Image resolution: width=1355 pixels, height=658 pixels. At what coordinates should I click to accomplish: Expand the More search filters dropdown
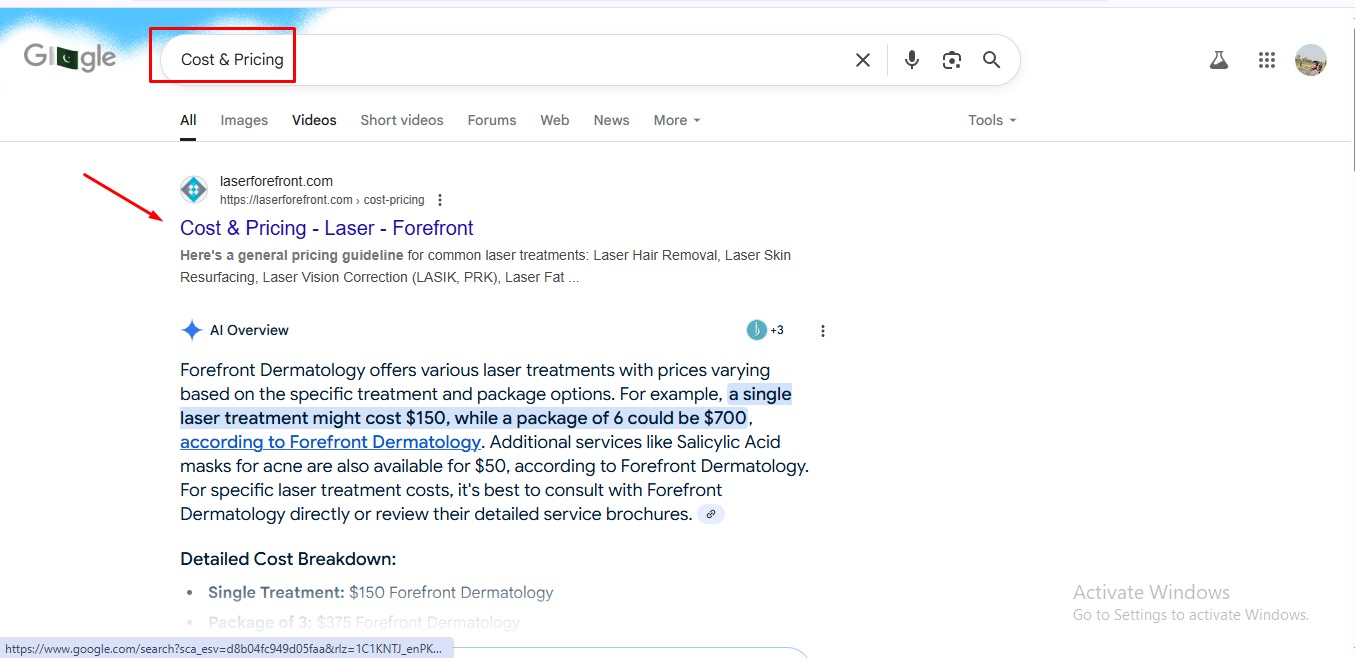click(677, 120)
